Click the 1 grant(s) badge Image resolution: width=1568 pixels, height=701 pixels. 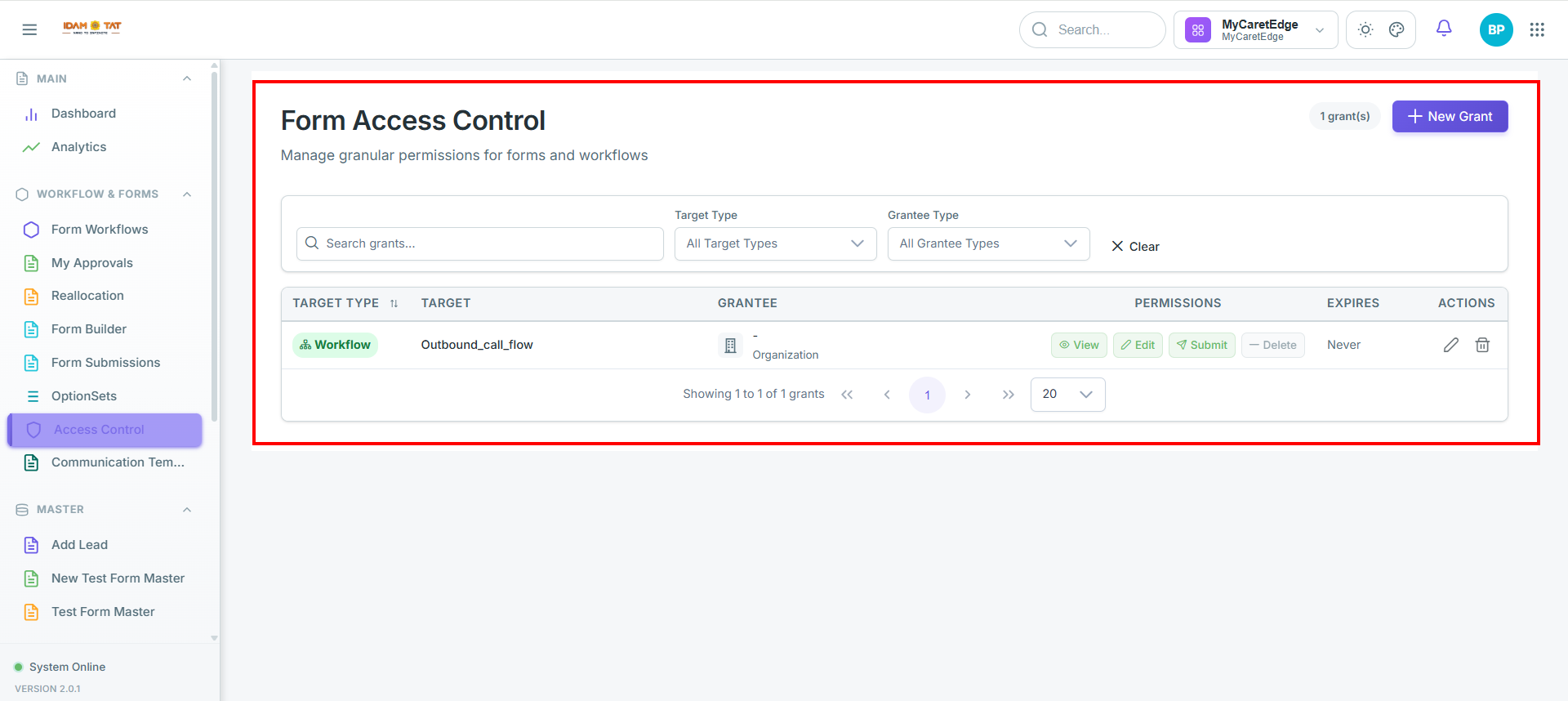click(1345, 116)
